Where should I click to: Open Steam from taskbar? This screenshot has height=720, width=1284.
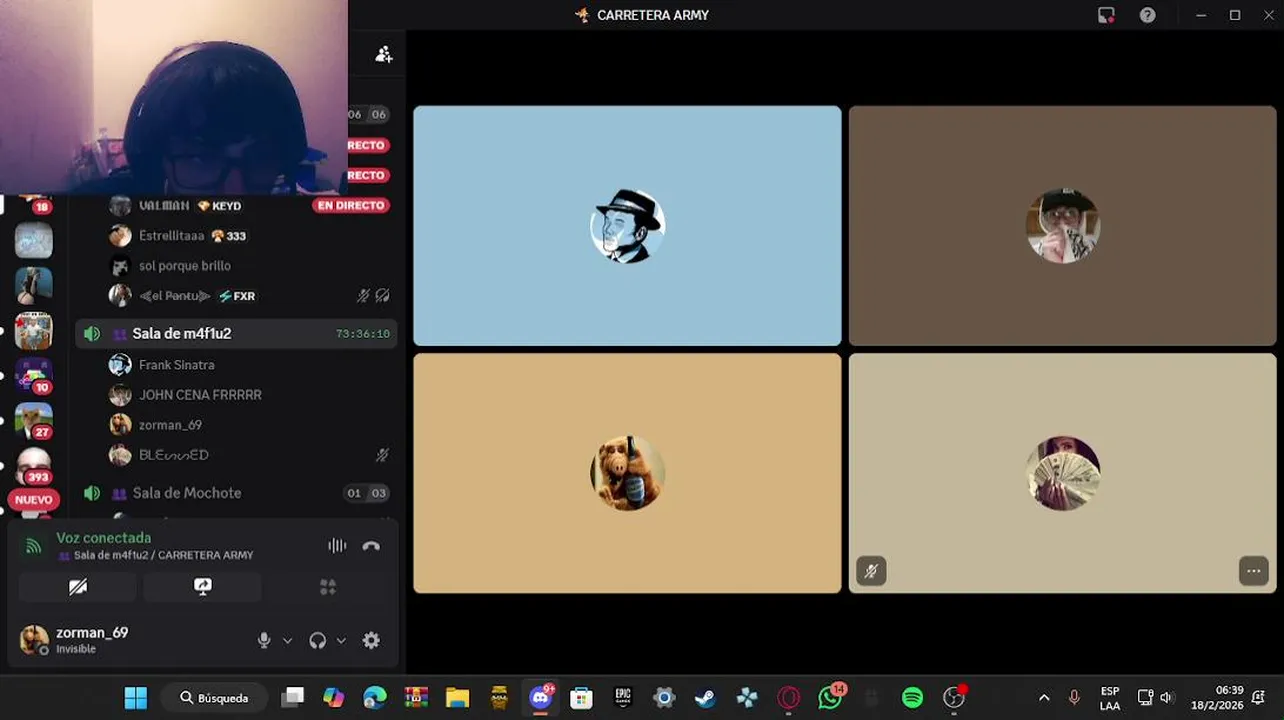[x=705, y=698]
